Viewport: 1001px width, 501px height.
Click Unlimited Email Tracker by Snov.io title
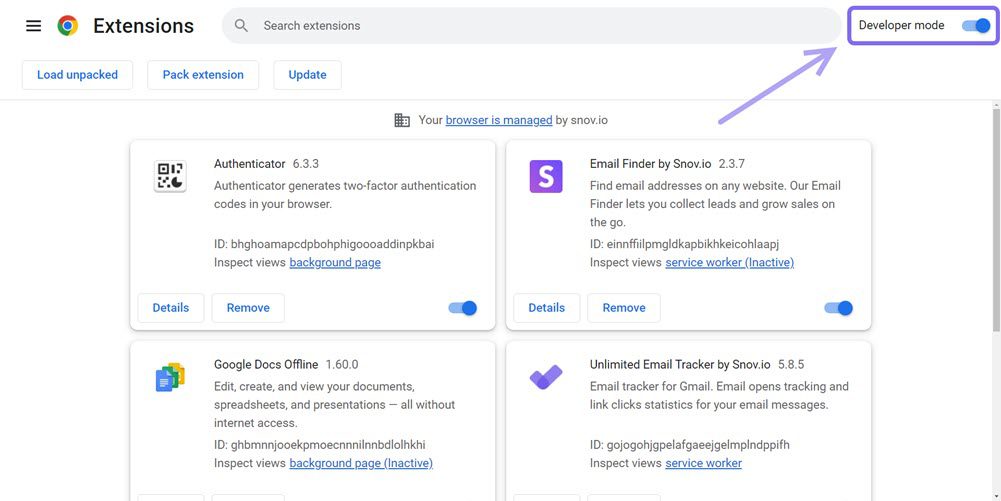tap(681, 364)
